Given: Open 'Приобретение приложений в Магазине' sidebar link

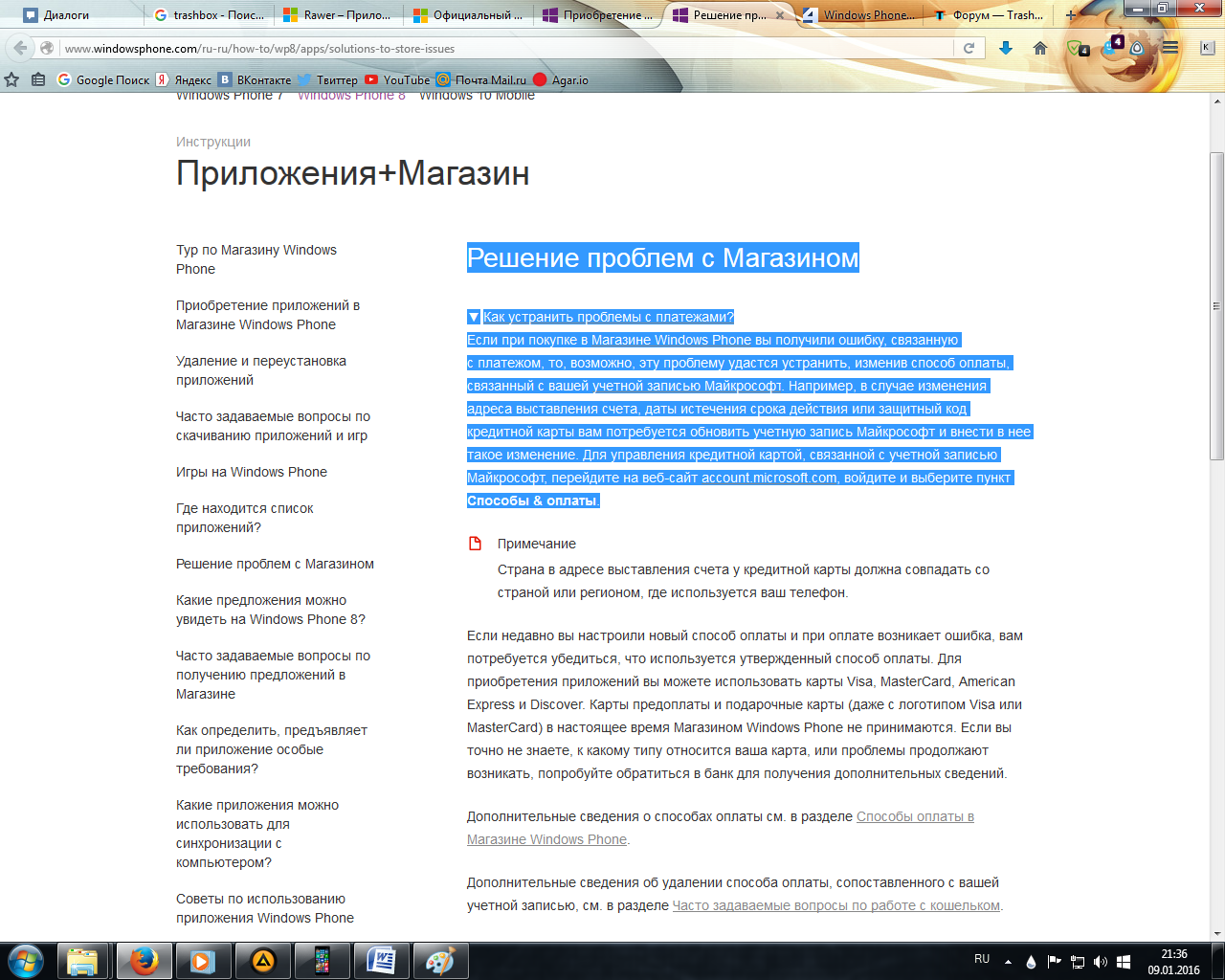Looking at the screenshot, I should click(268, 315).
